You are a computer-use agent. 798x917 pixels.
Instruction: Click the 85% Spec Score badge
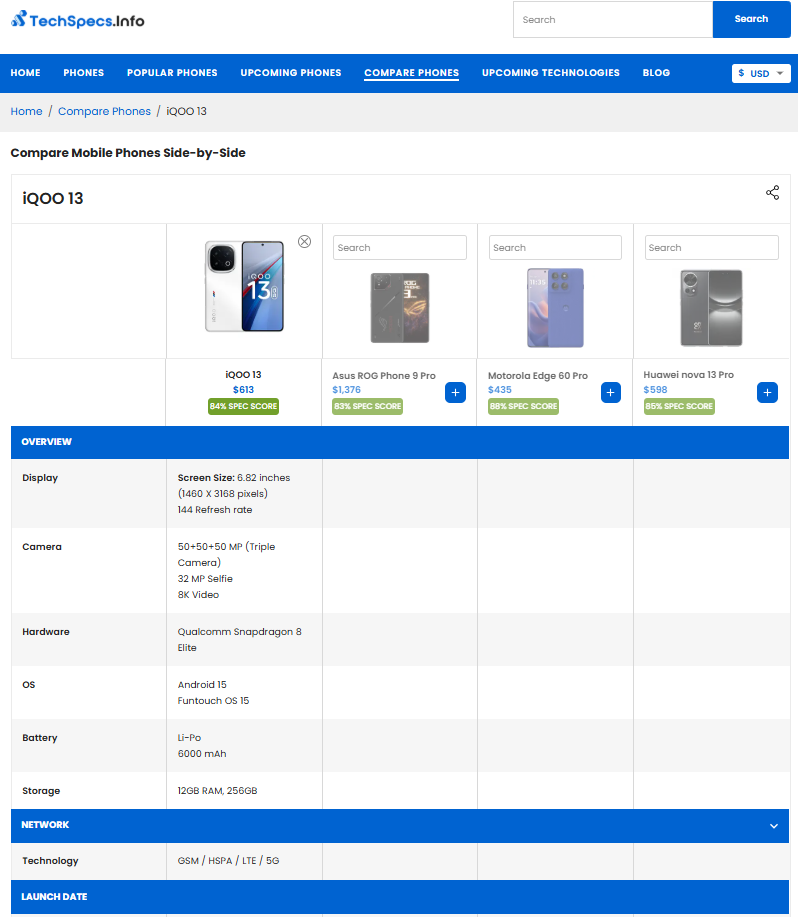coord(679,406)
